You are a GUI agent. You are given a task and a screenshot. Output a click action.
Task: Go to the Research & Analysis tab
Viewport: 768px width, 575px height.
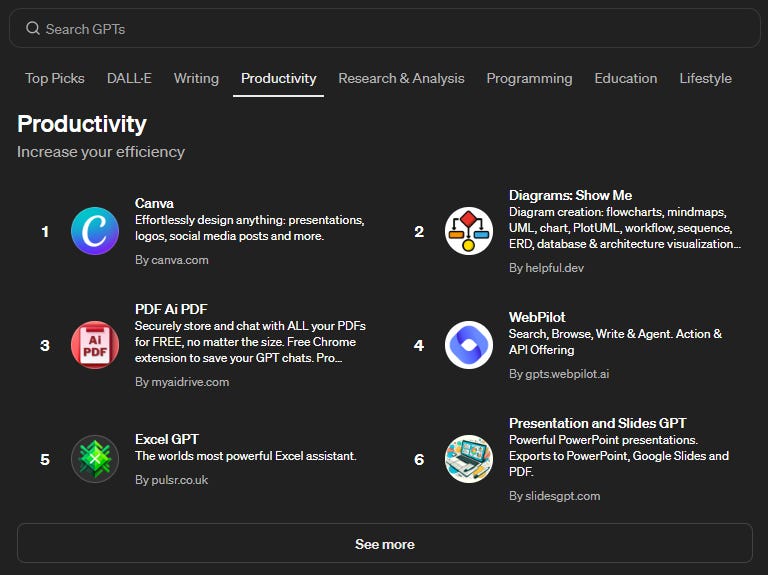tap(401, 78)
